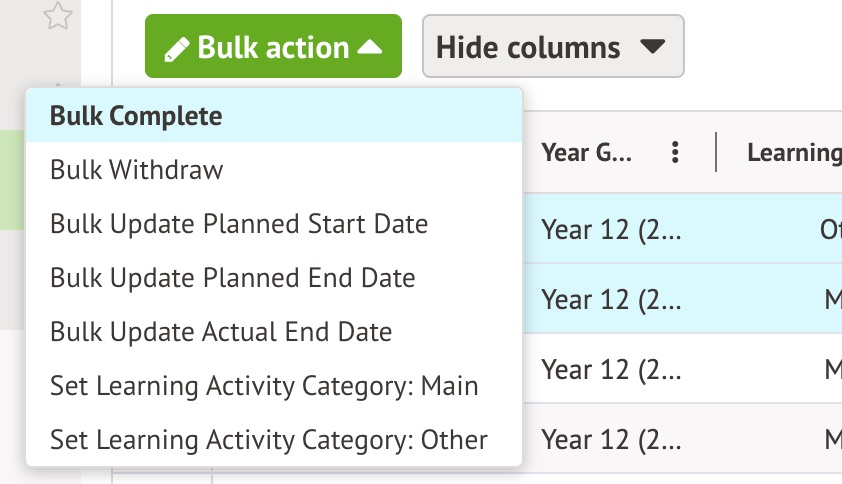Select the second row's Year 12 cell
The image size is (842, 484).
coord(611,298)
